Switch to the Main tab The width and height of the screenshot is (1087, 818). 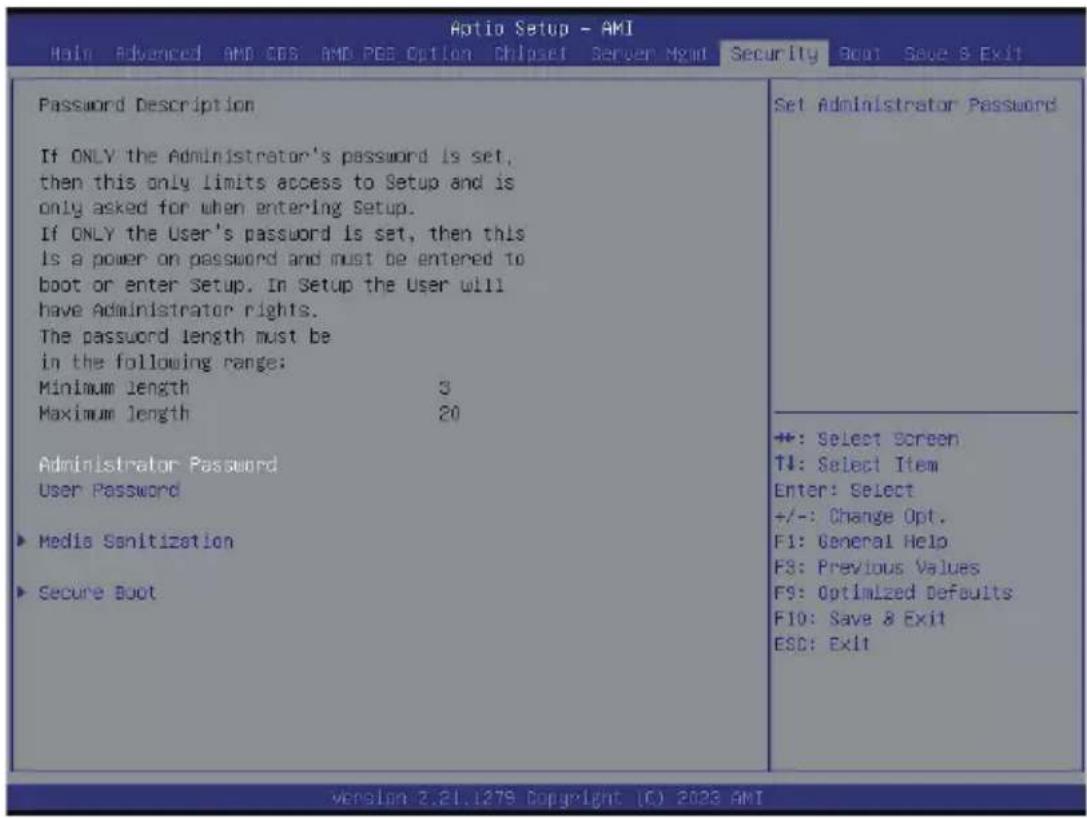click(x=71, y=53)
